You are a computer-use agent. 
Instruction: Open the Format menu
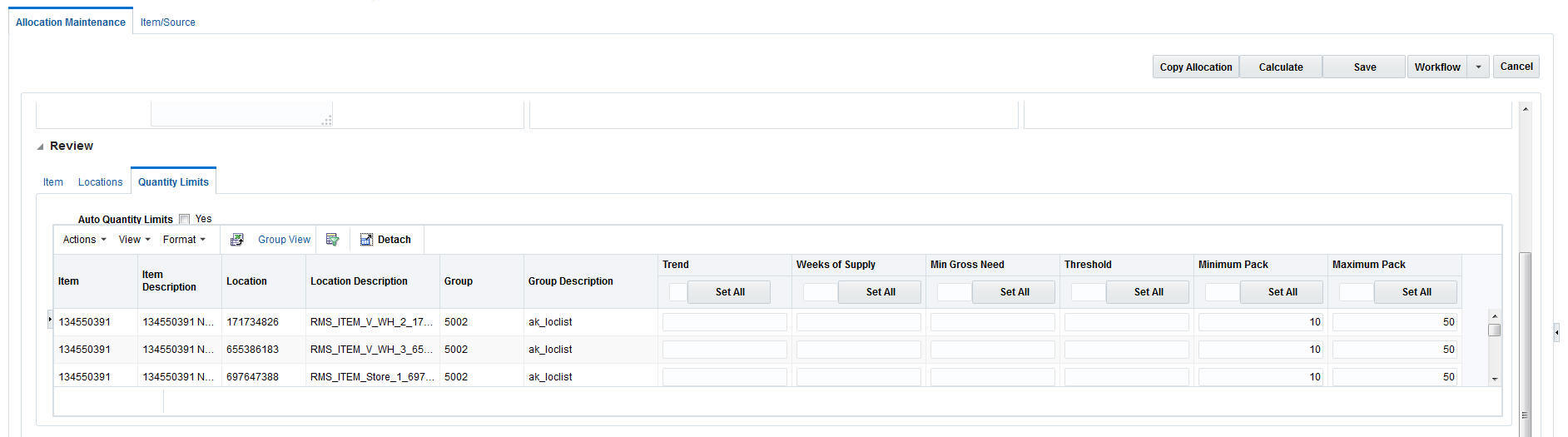pyautogui.click(x=184, y=240)
